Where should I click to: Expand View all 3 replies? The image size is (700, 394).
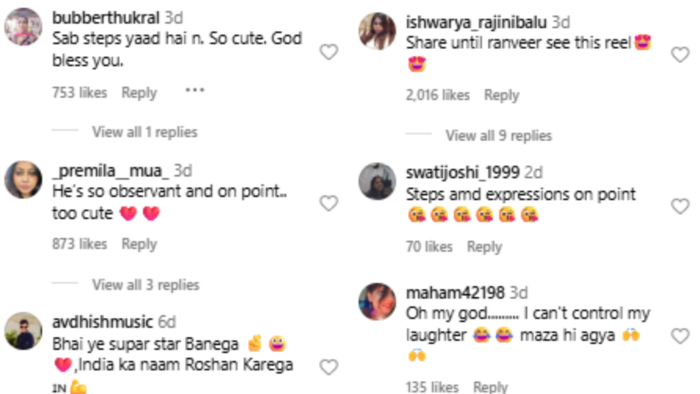[146, 285]
